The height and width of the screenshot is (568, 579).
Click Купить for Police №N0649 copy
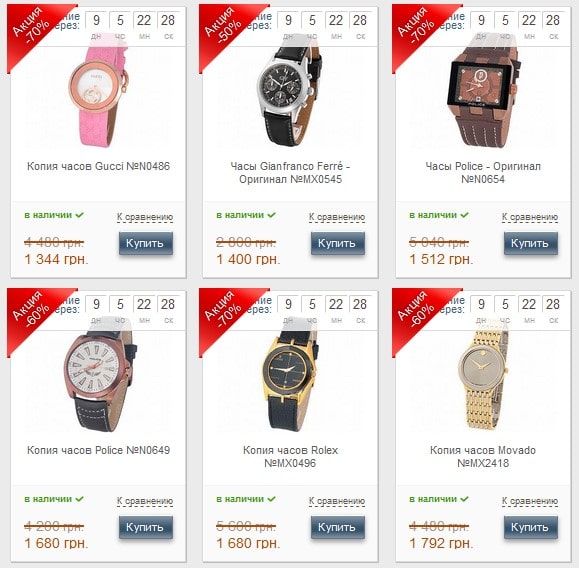146,527
